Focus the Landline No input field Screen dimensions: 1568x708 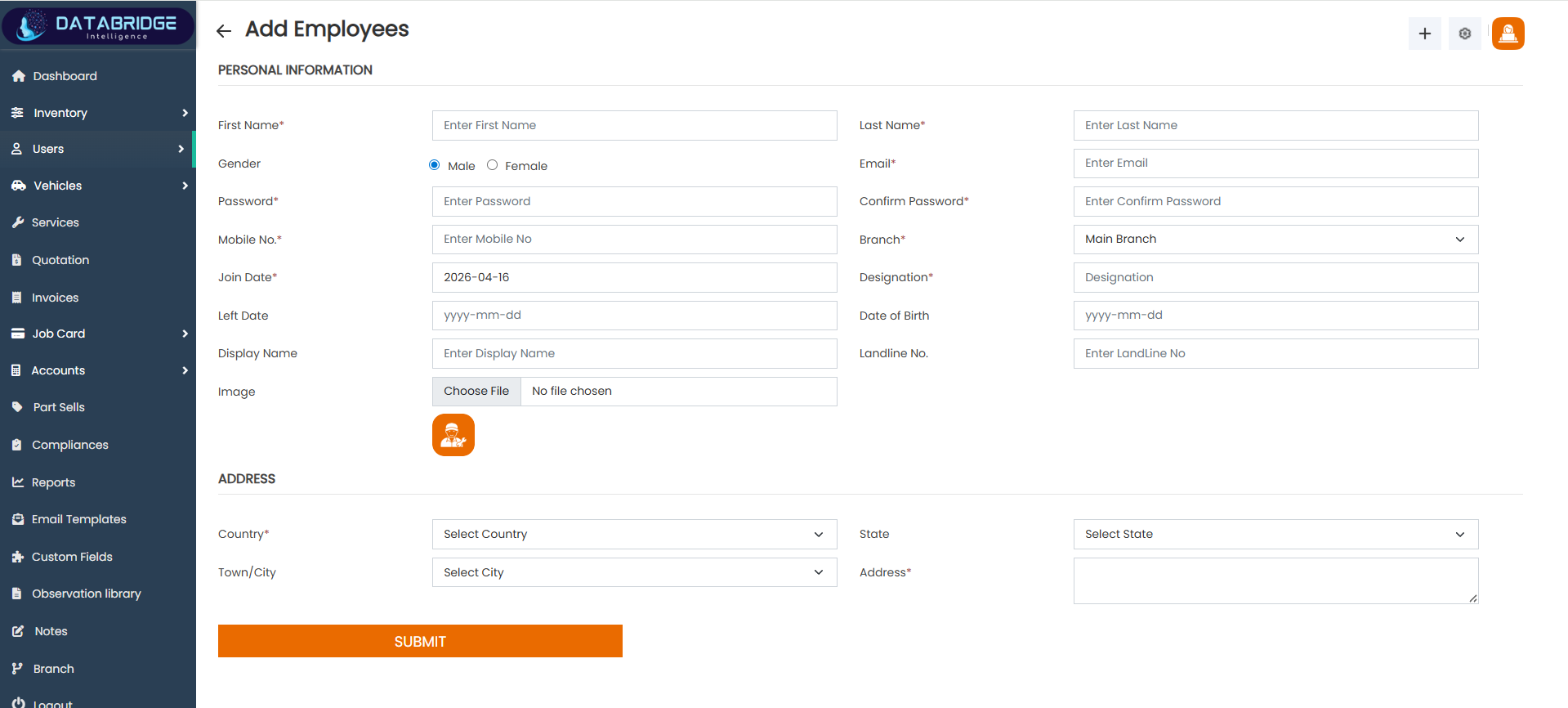[x=1275, y=354]
